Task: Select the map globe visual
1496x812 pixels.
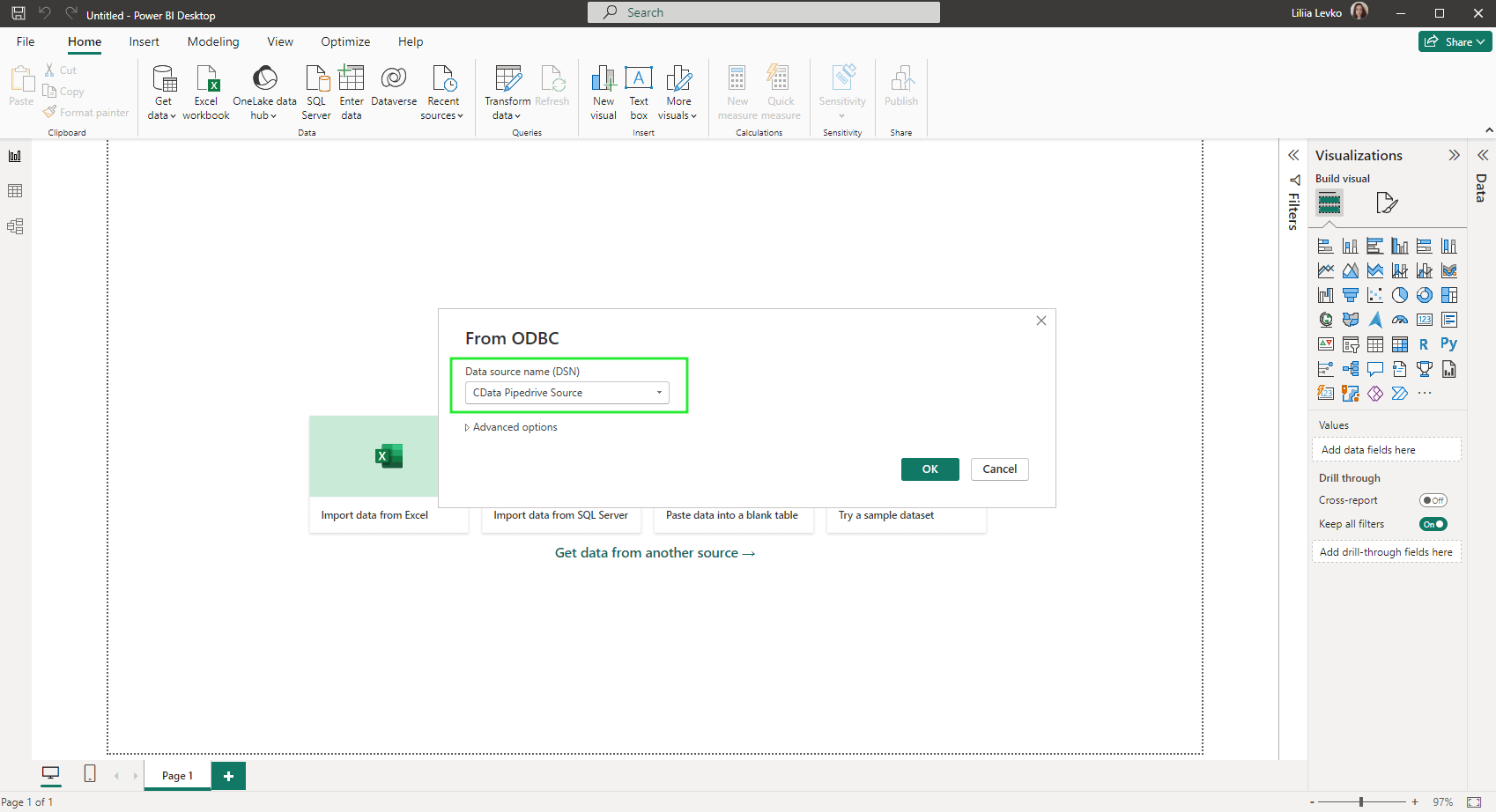Action: 1325,320
